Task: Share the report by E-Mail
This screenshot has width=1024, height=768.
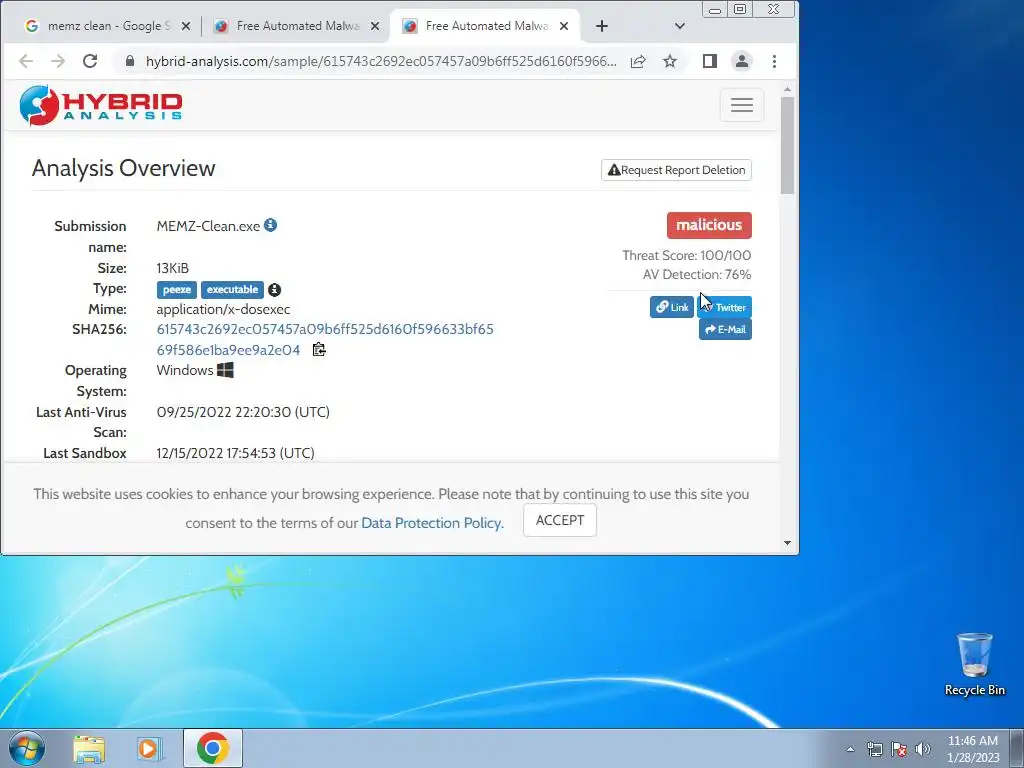Action: click(726, 329)
